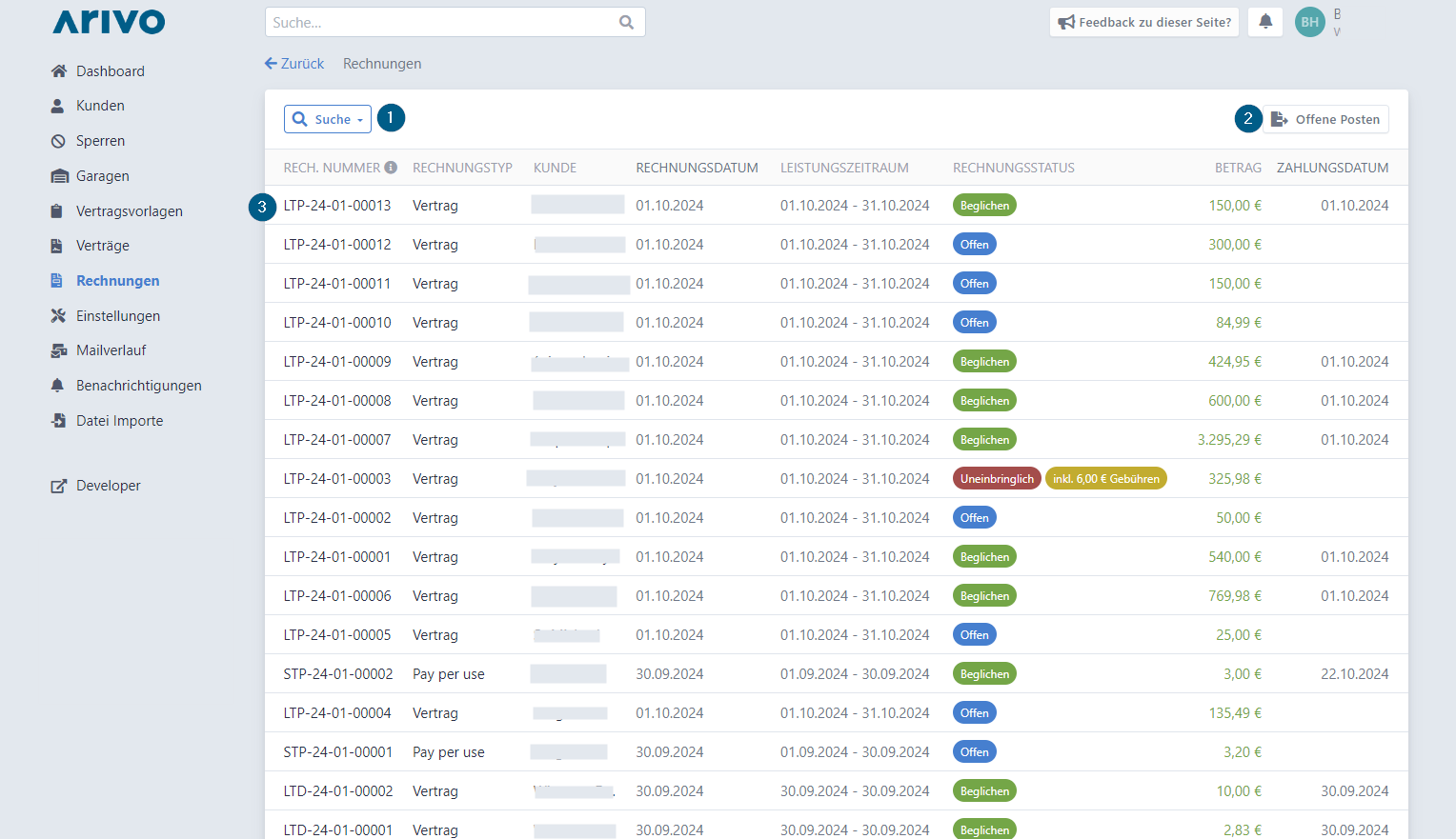The height and width of the screenshot is (839, 1456).
Task: Click amount 424,95 €
Action: 1235,362
